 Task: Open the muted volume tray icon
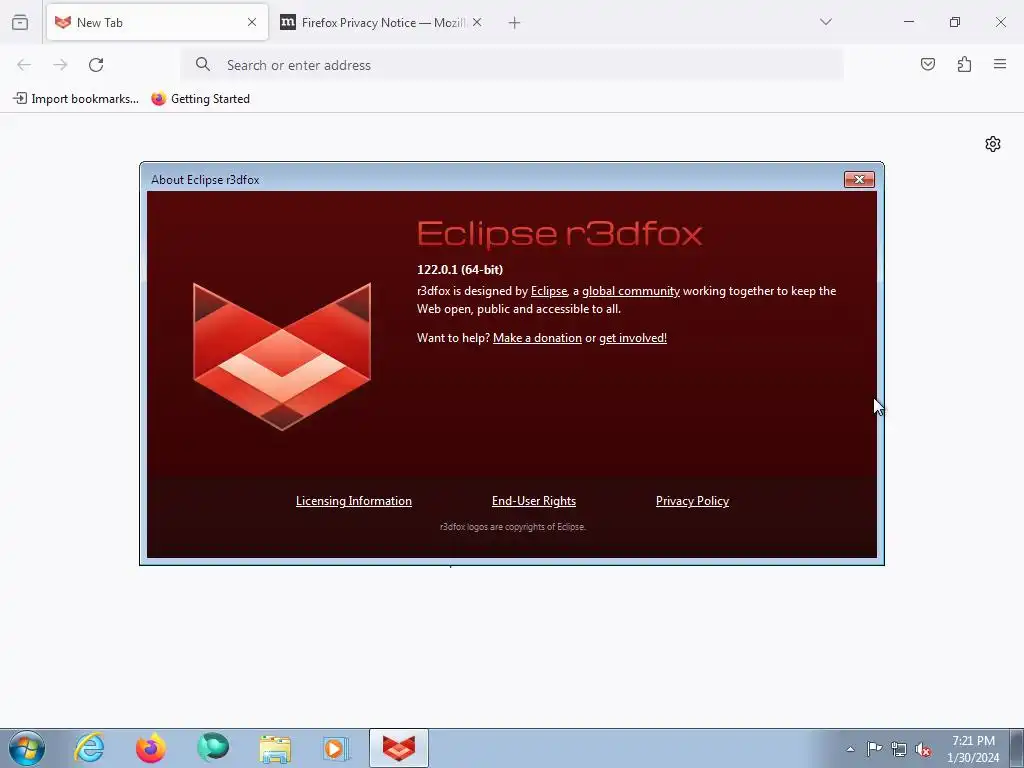(923, 749)
